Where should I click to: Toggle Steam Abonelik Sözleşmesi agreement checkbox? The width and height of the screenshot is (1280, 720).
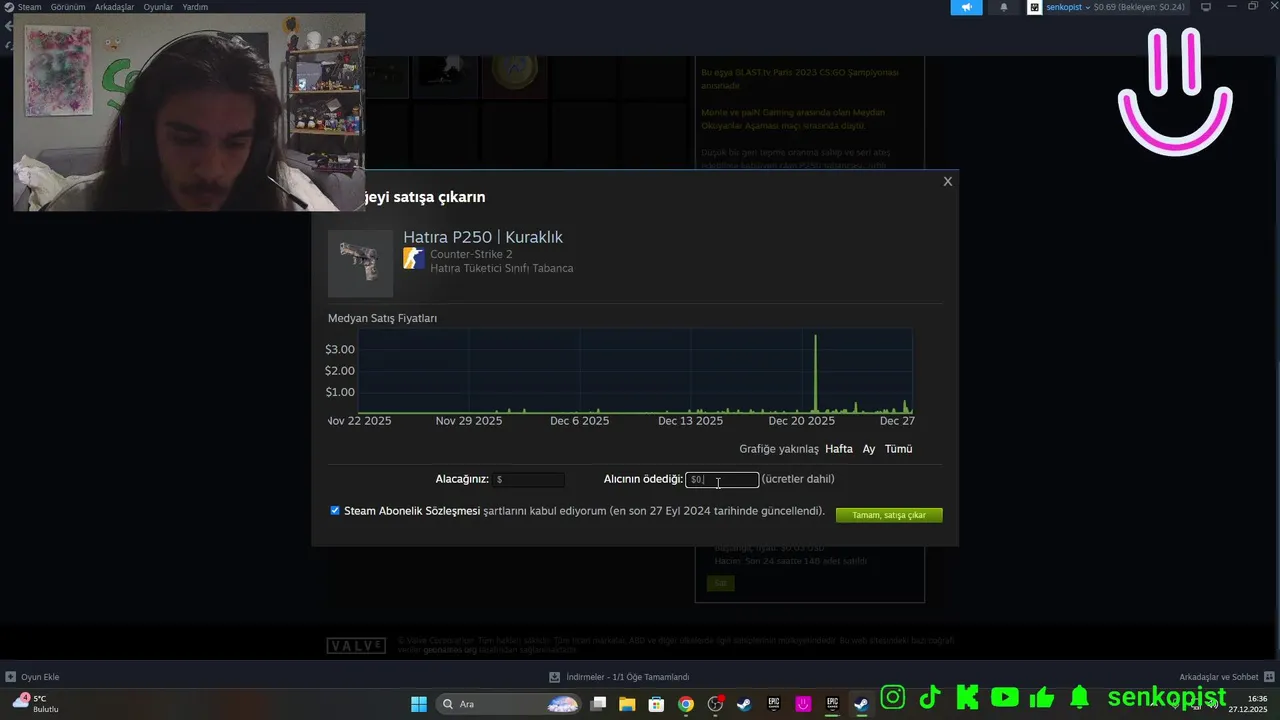coord(335,510)
